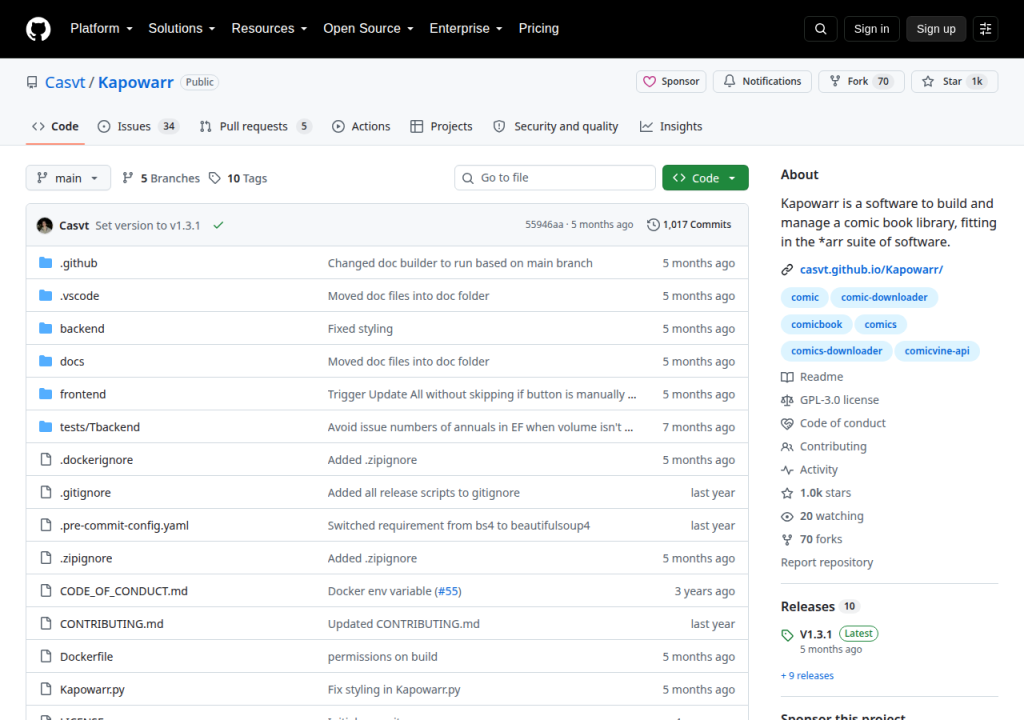Sponsor the project via Sponsor button
Screen dimensions: 1024x720
[671, 81]
